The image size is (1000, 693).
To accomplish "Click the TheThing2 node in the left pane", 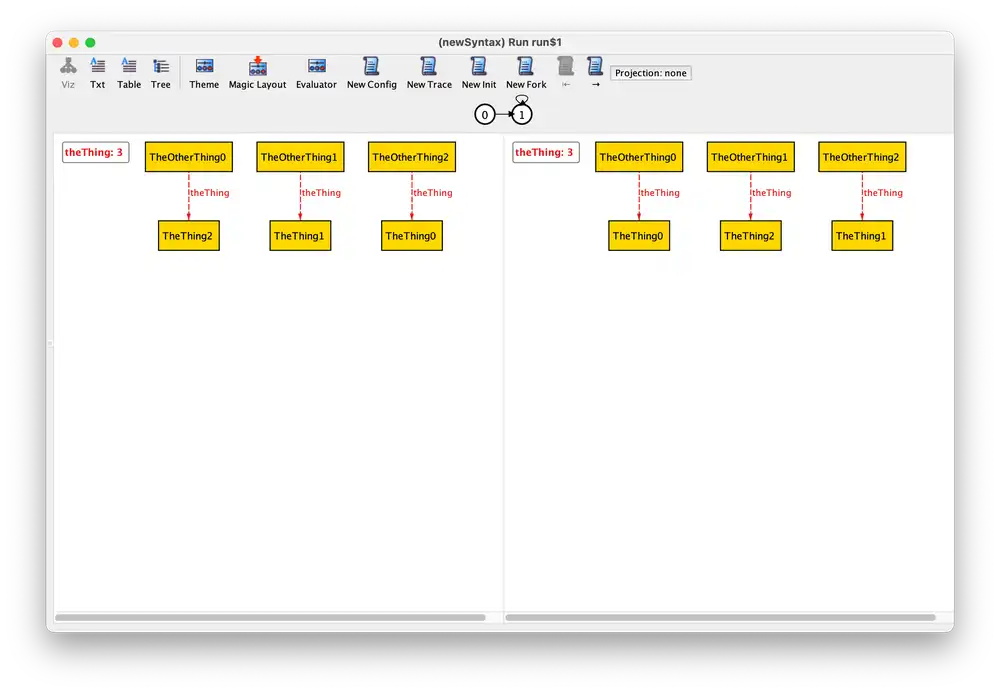I will tap(188, 235).
